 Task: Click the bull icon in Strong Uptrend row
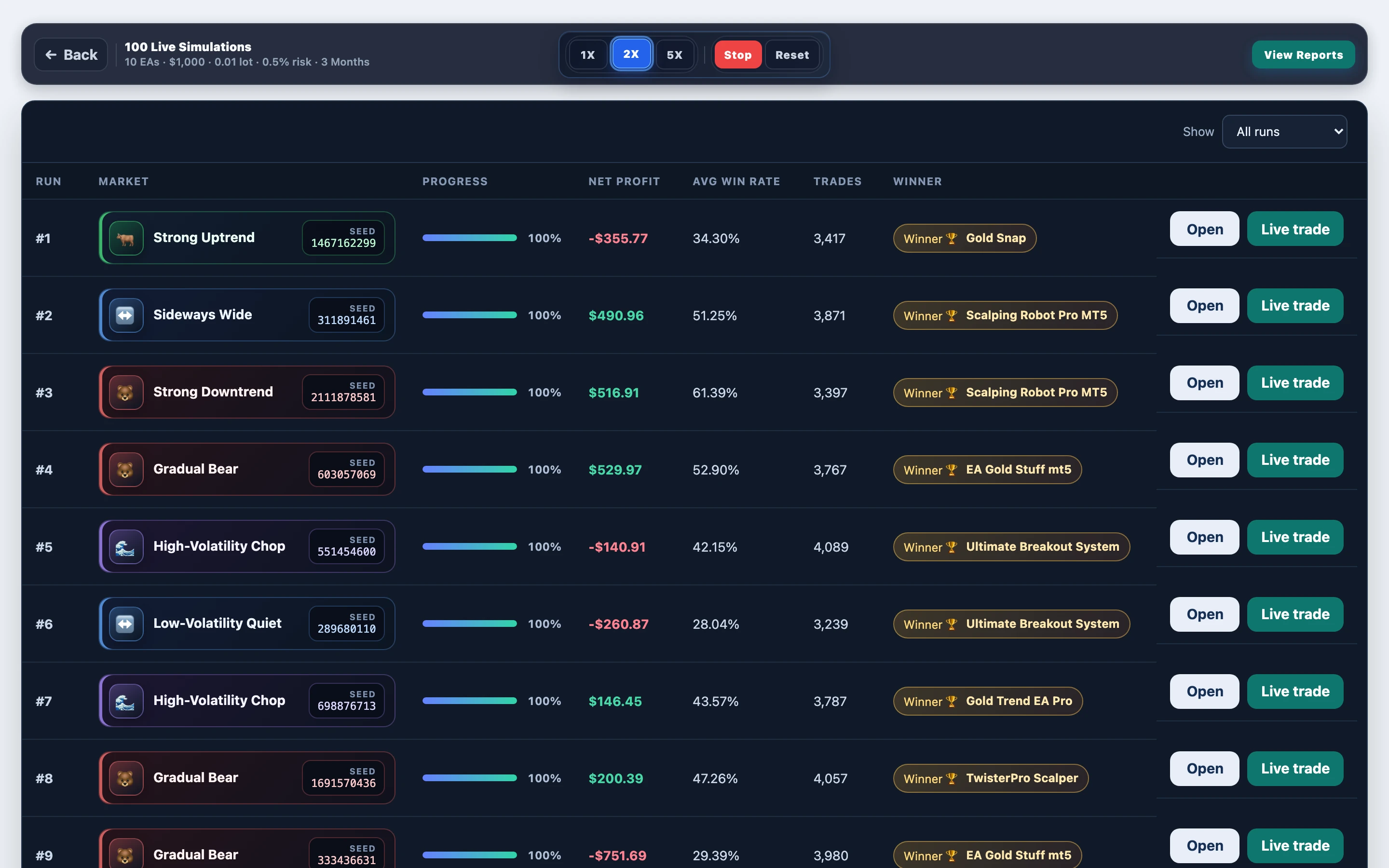(x=126, y=238)
